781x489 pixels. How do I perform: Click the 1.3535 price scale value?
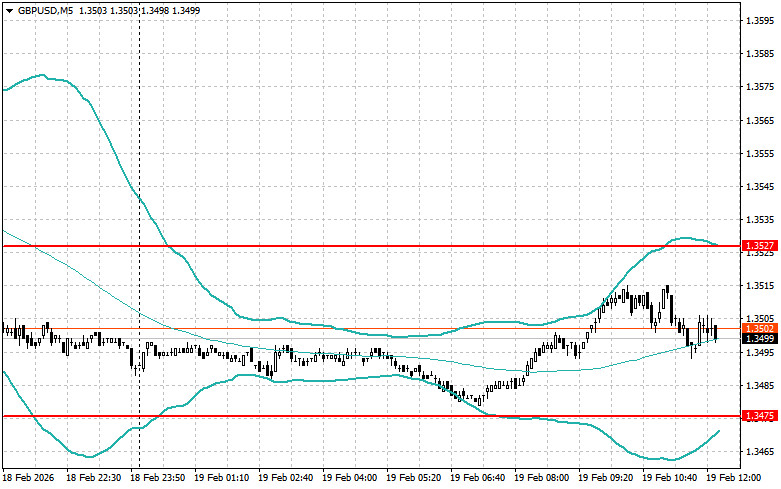760,220
